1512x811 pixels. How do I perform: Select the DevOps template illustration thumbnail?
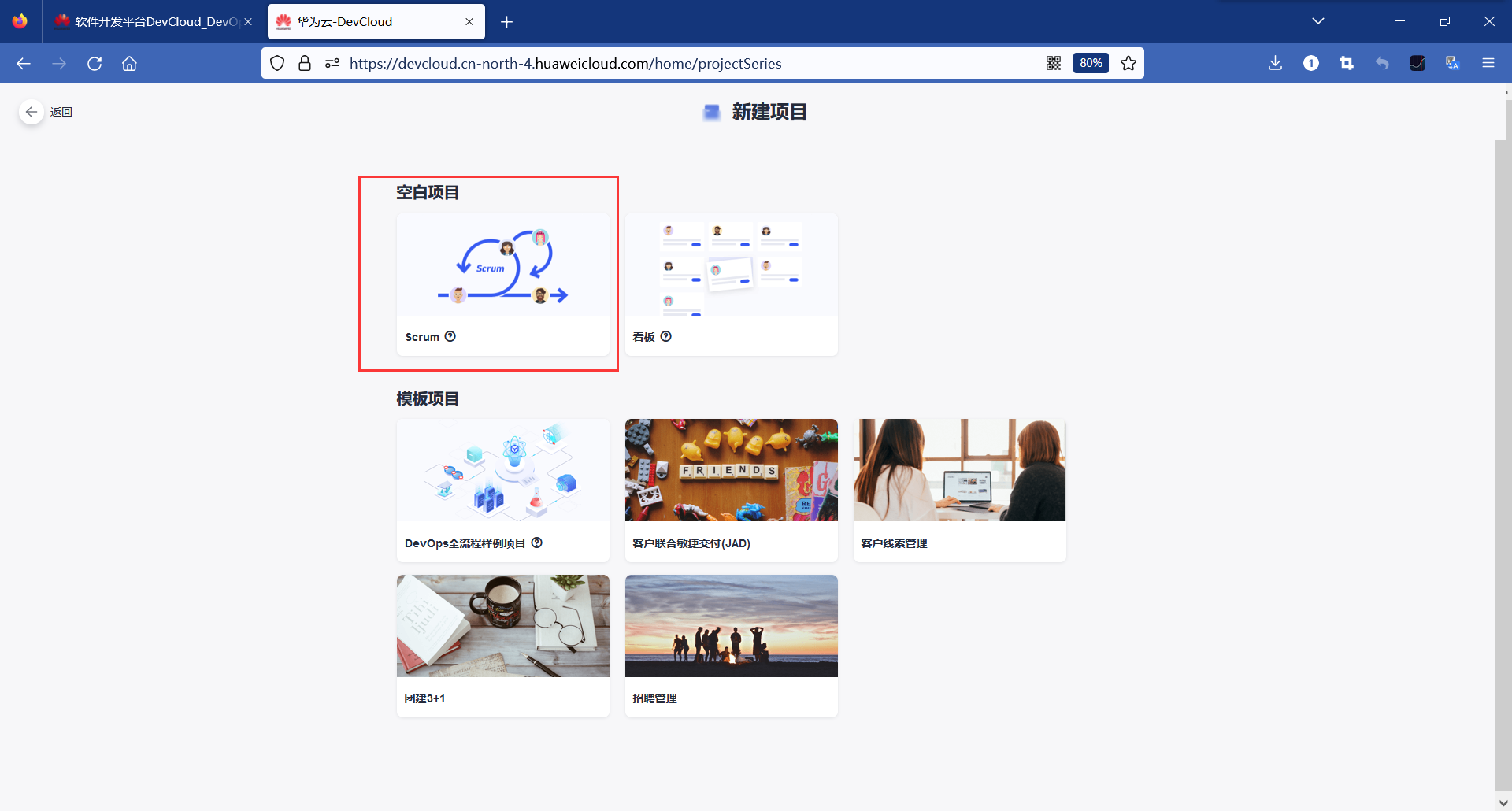point(503,470)
